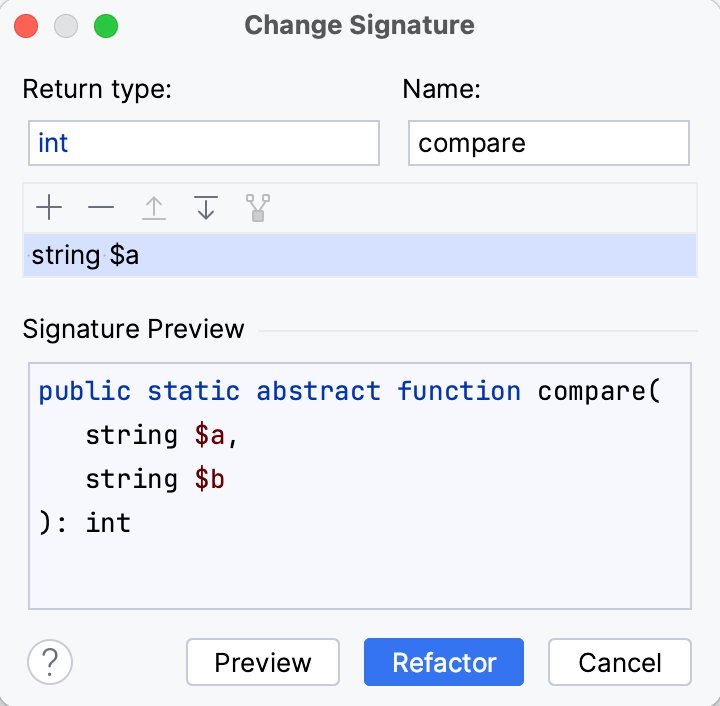Click the Refactor button
This screenshot has width=720, height=706.
pos(444,662)
